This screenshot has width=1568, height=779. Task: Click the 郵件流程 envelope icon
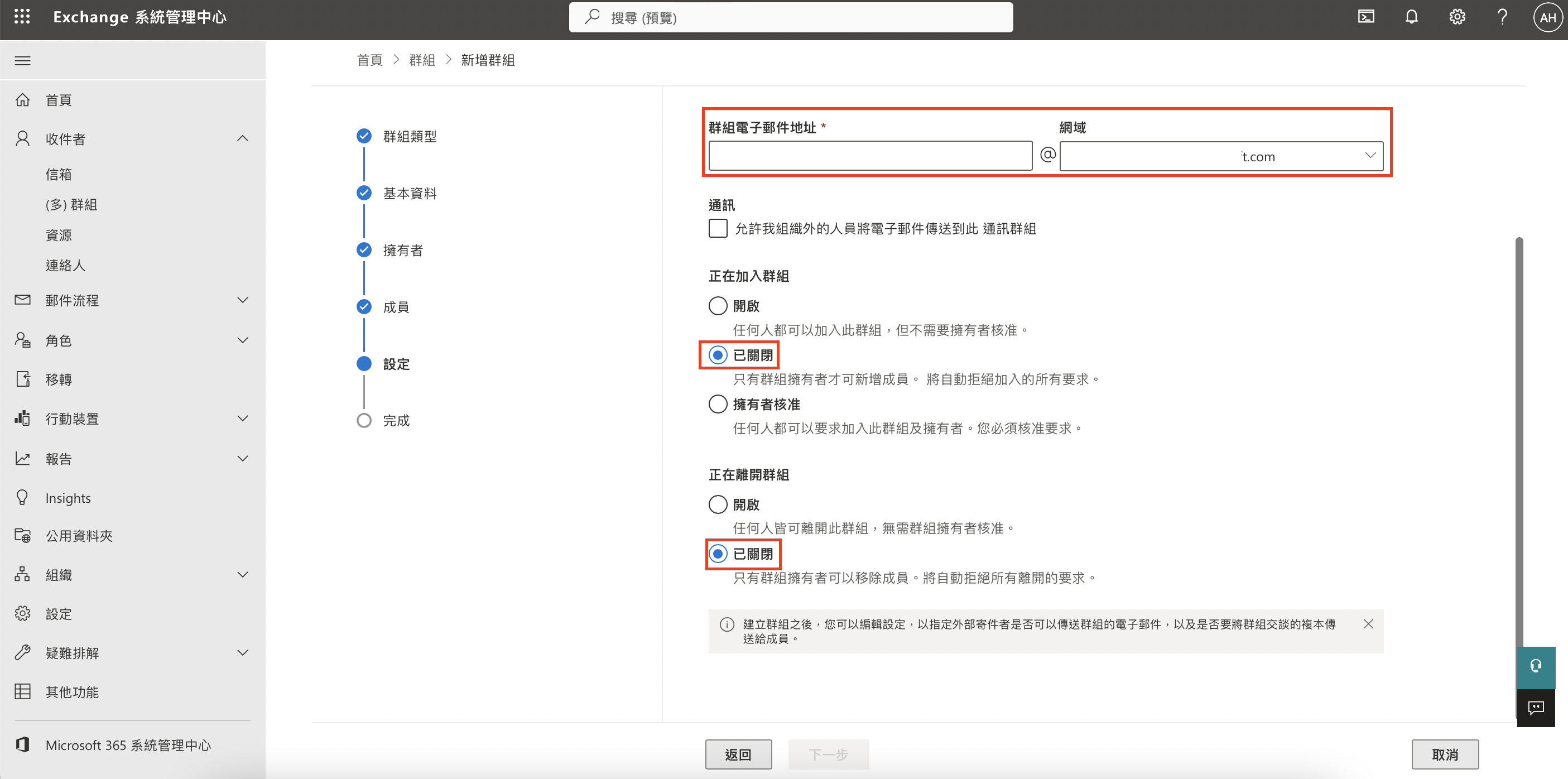(22, 300)
